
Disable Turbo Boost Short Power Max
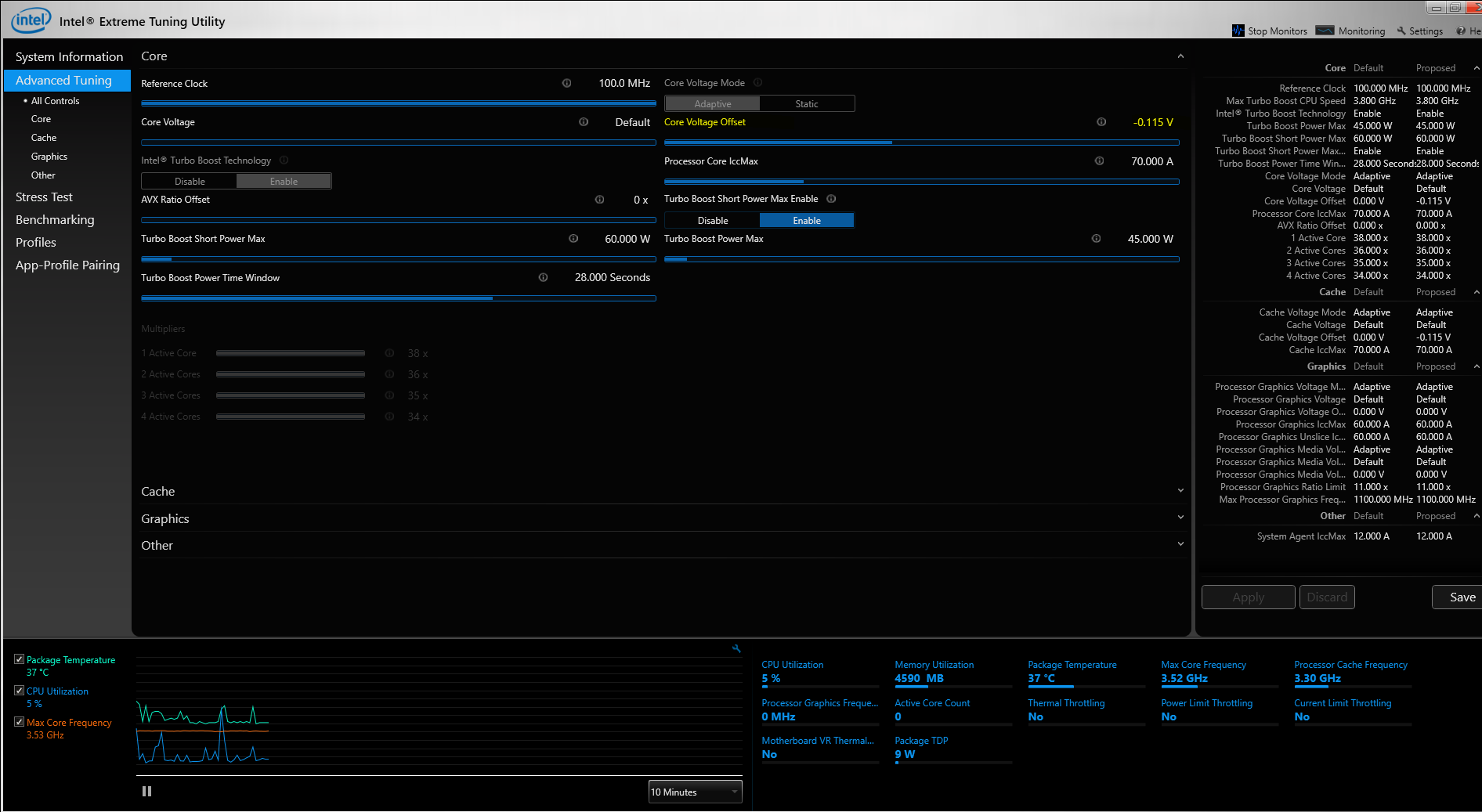click(712, 221)
